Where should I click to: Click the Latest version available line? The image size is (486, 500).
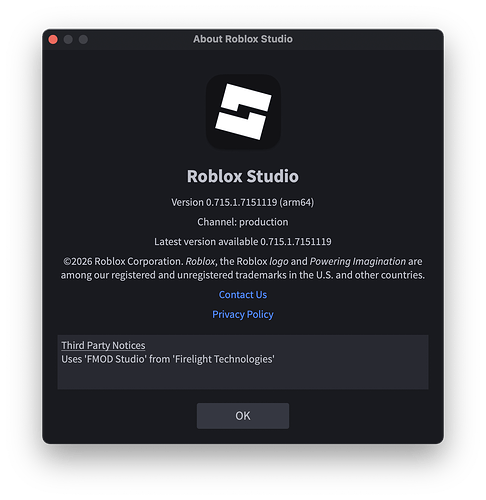coord(243,242)
